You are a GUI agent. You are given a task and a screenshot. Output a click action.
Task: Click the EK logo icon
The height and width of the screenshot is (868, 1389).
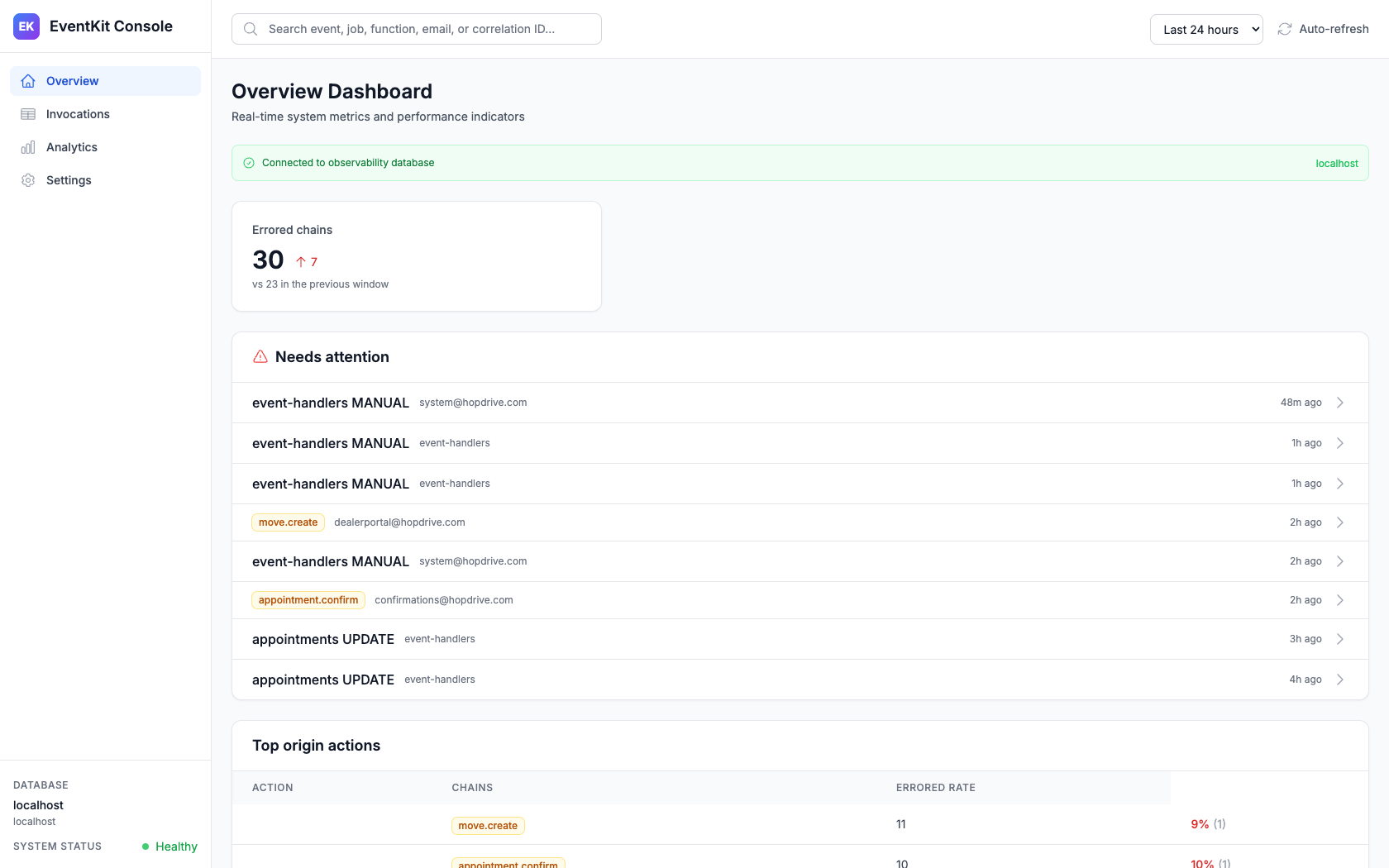tap(26, 26)
